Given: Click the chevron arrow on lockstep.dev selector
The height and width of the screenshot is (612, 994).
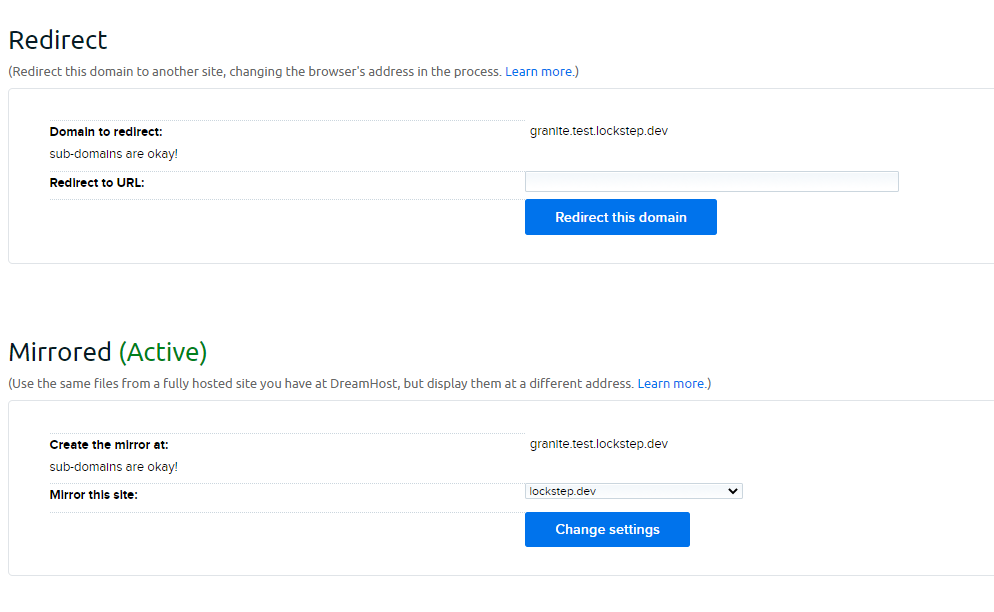Looking at the screenshot, I should pyautogui.click(x=732, y=491).
